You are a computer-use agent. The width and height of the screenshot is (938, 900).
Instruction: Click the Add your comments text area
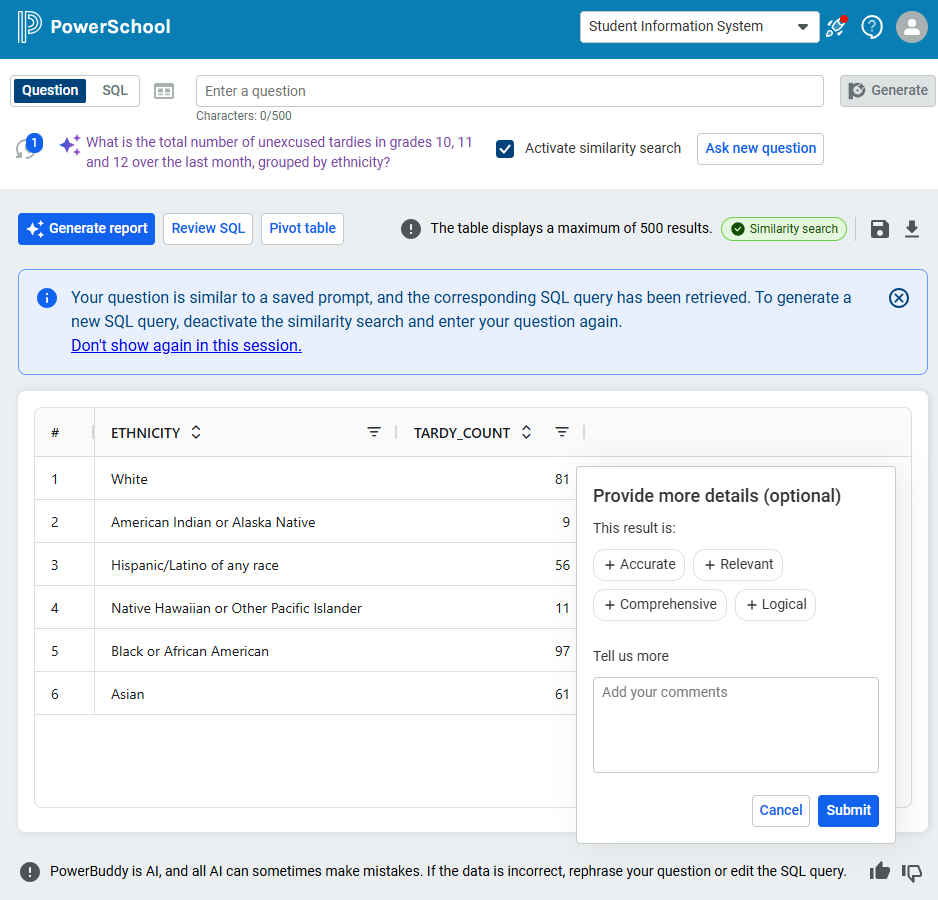coord(735,725)
